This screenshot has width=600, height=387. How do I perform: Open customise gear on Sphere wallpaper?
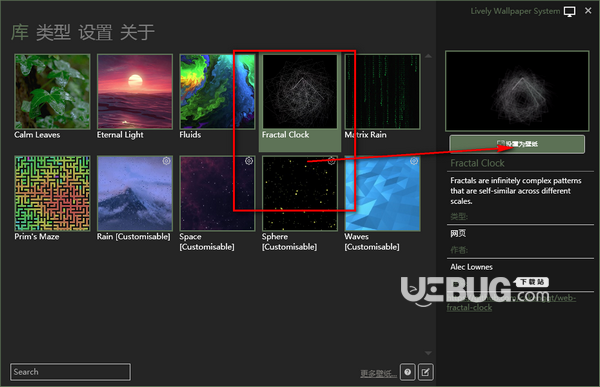(x=332, y=161)
